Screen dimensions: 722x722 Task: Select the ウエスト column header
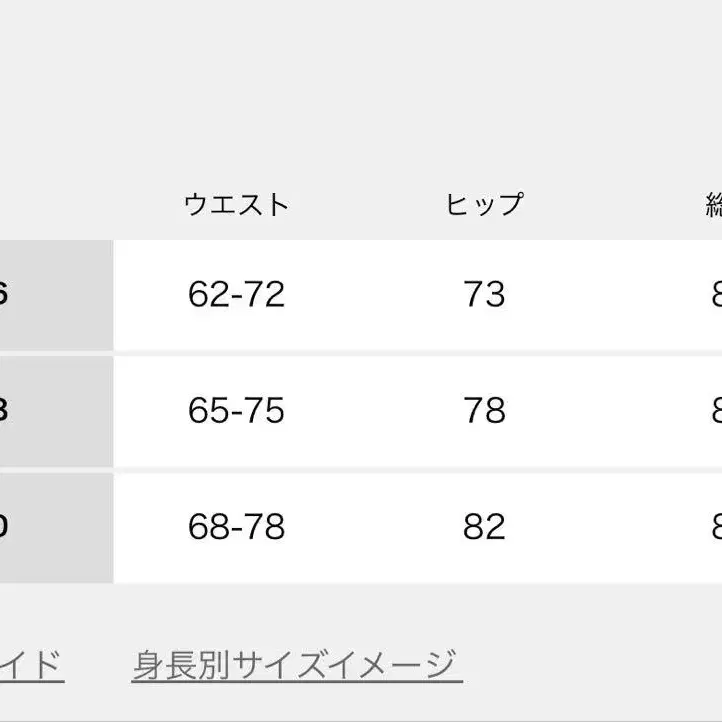[x=236, y=204]
